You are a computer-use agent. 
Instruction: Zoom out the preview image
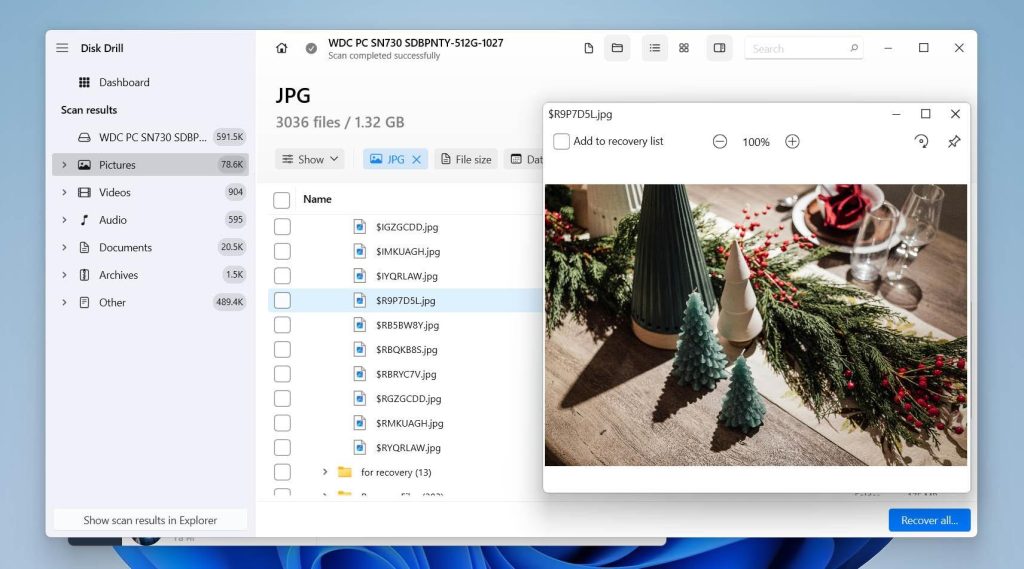coord(720,142)
